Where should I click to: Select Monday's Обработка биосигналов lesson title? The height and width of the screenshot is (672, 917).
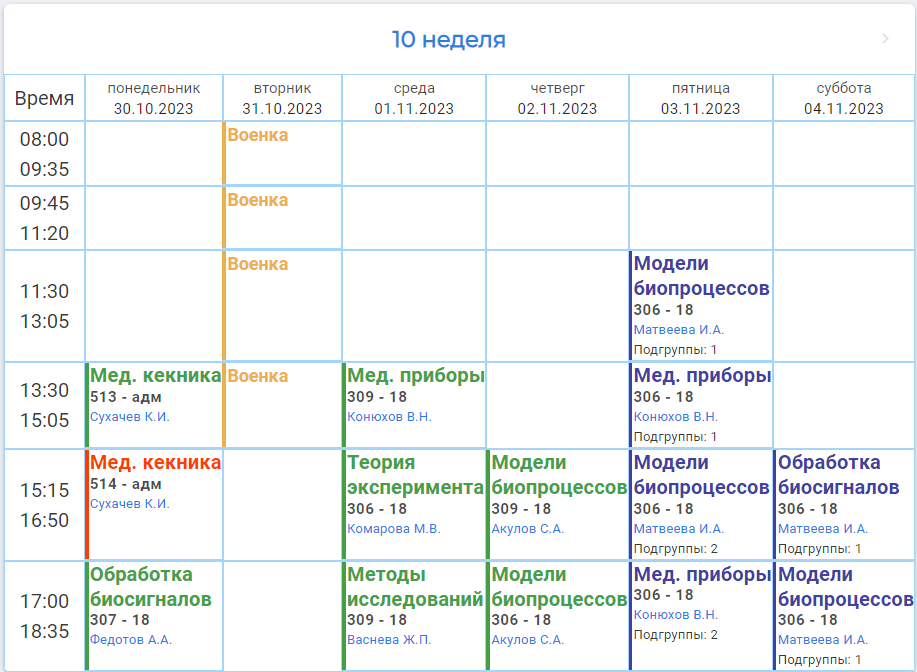(x=150, y=587)
